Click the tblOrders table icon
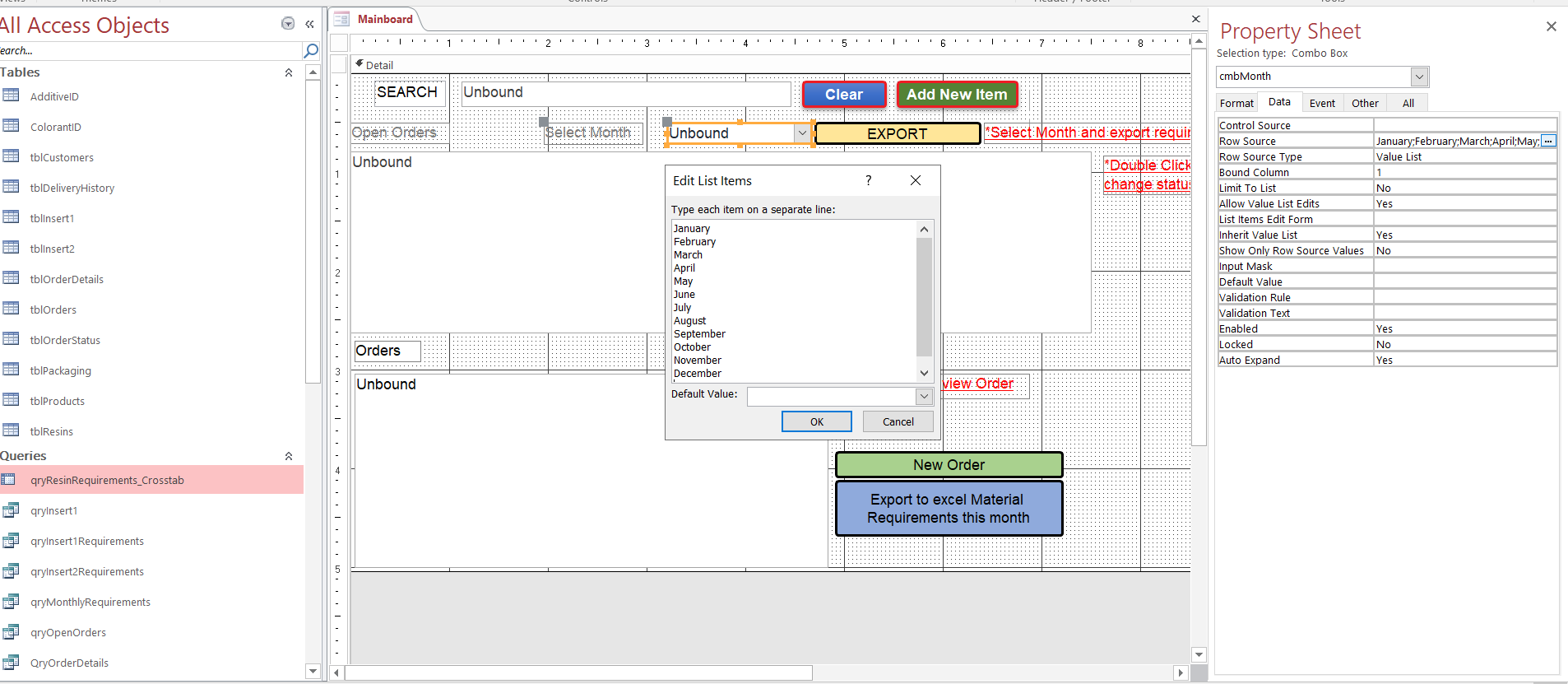1568x684 pixels. pyautogui.click(x=11, y=309)
